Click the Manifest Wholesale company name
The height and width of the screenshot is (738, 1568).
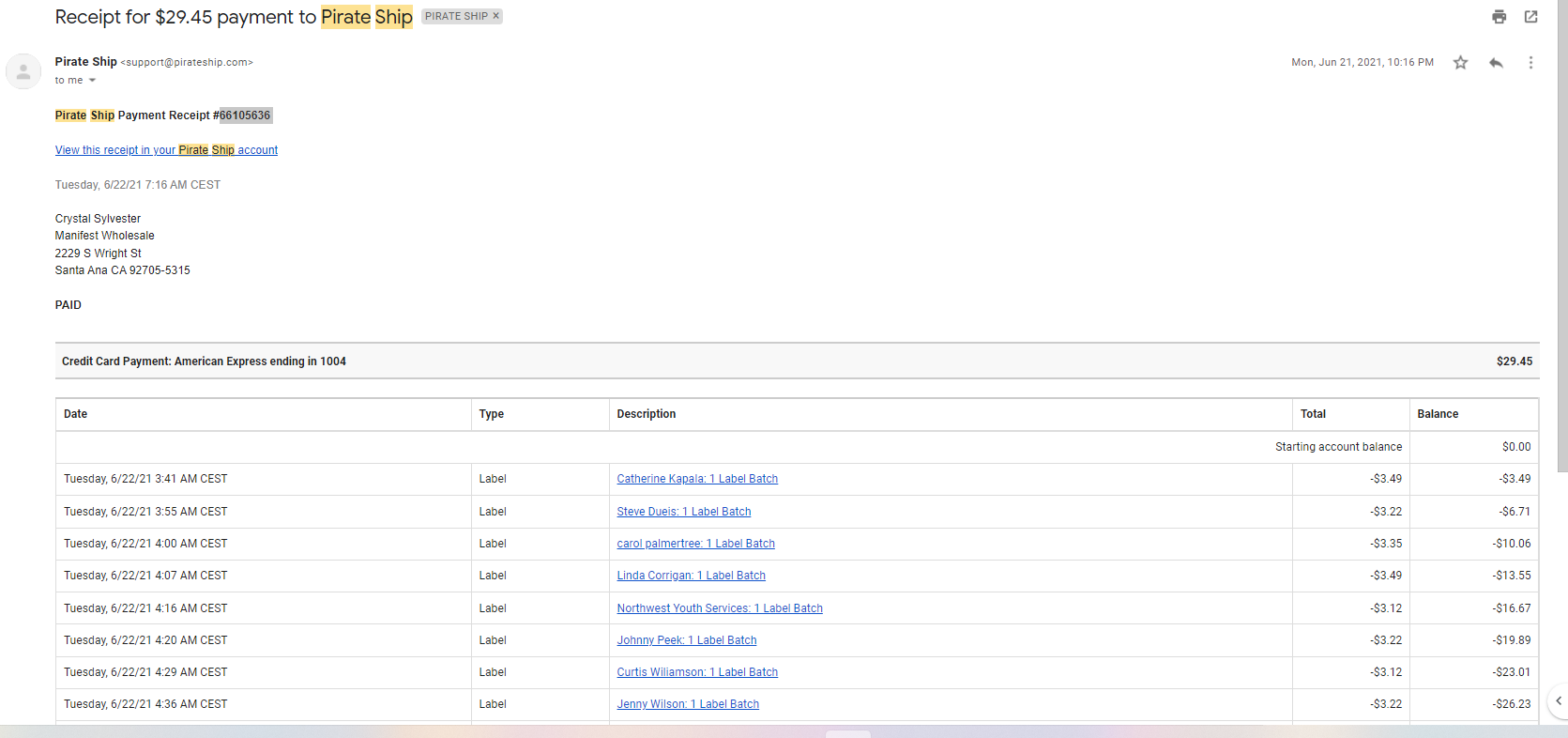[x=105, y=236]
